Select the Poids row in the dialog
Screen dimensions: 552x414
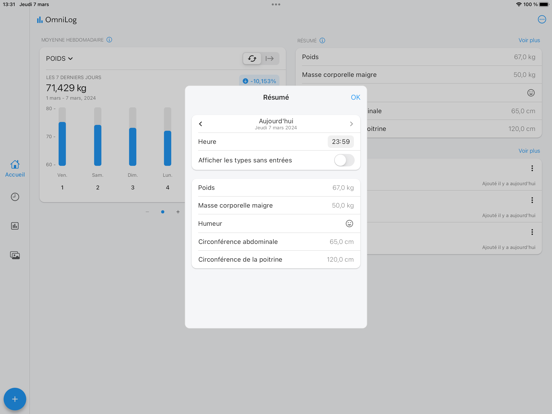276,188
